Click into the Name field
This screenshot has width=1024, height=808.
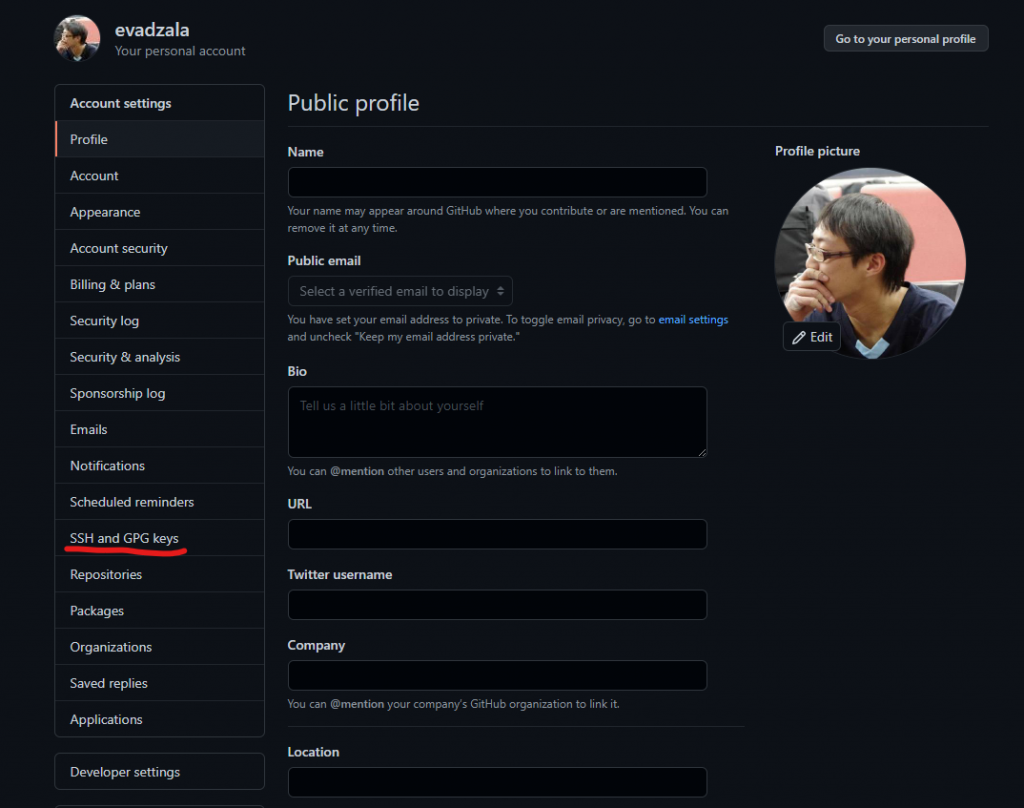point(497,182)
